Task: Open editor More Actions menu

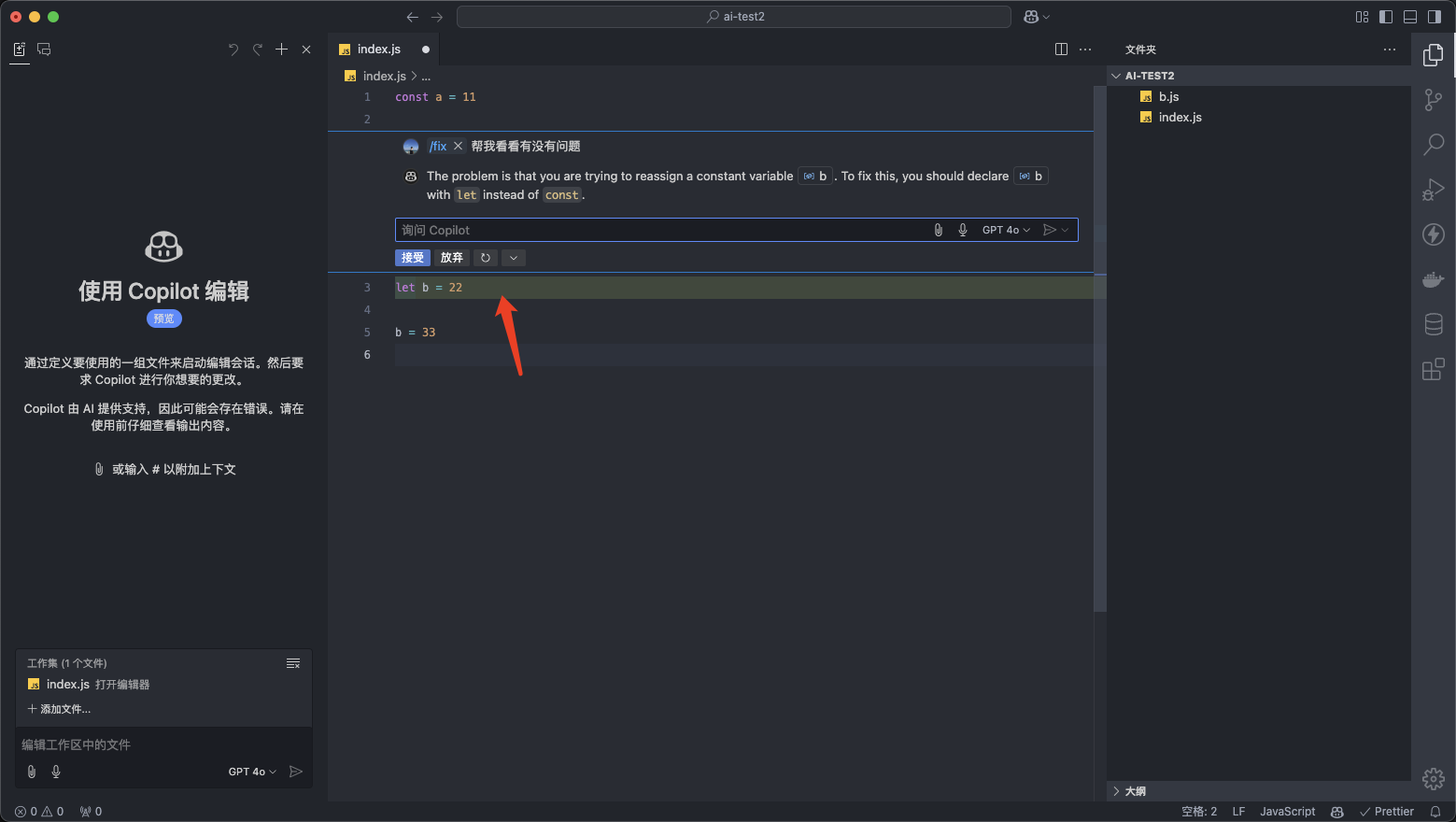Action: coord(1085,50)
